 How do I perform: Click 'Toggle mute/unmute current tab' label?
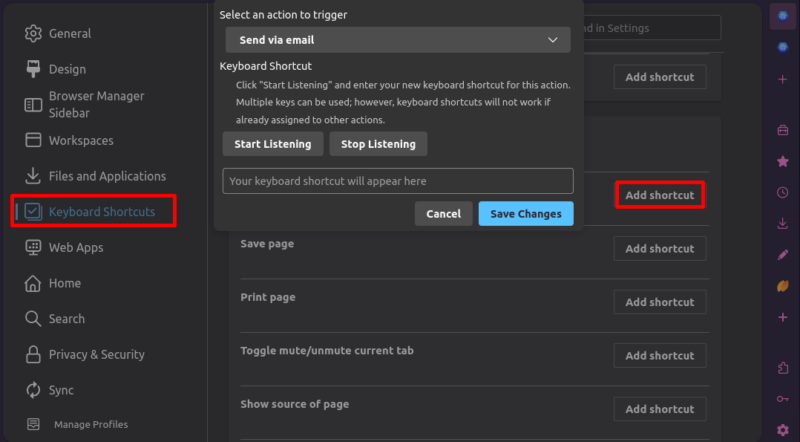click(327, 351)
